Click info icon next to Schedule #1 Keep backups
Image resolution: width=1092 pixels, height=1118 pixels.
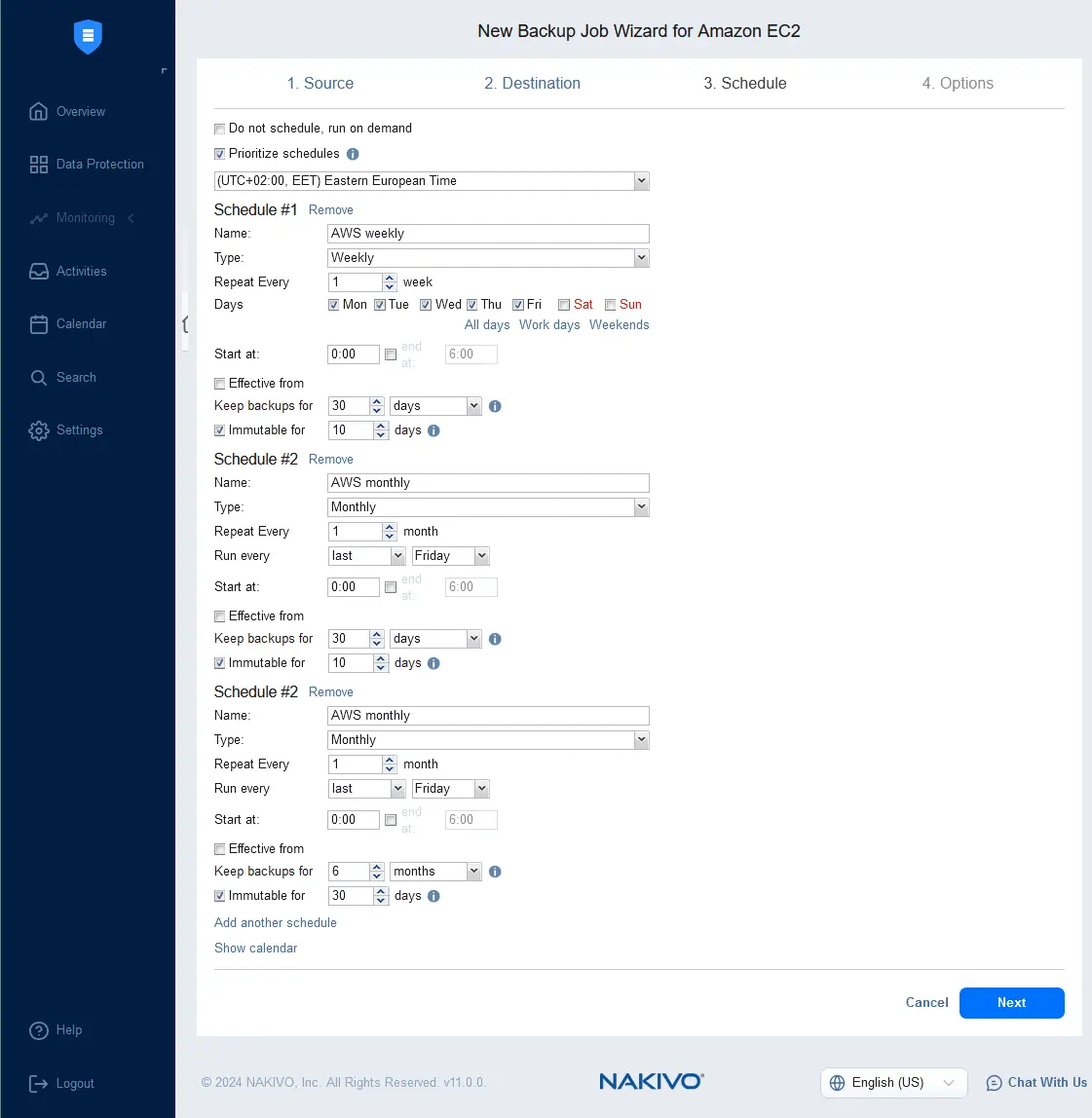point(495,406)
